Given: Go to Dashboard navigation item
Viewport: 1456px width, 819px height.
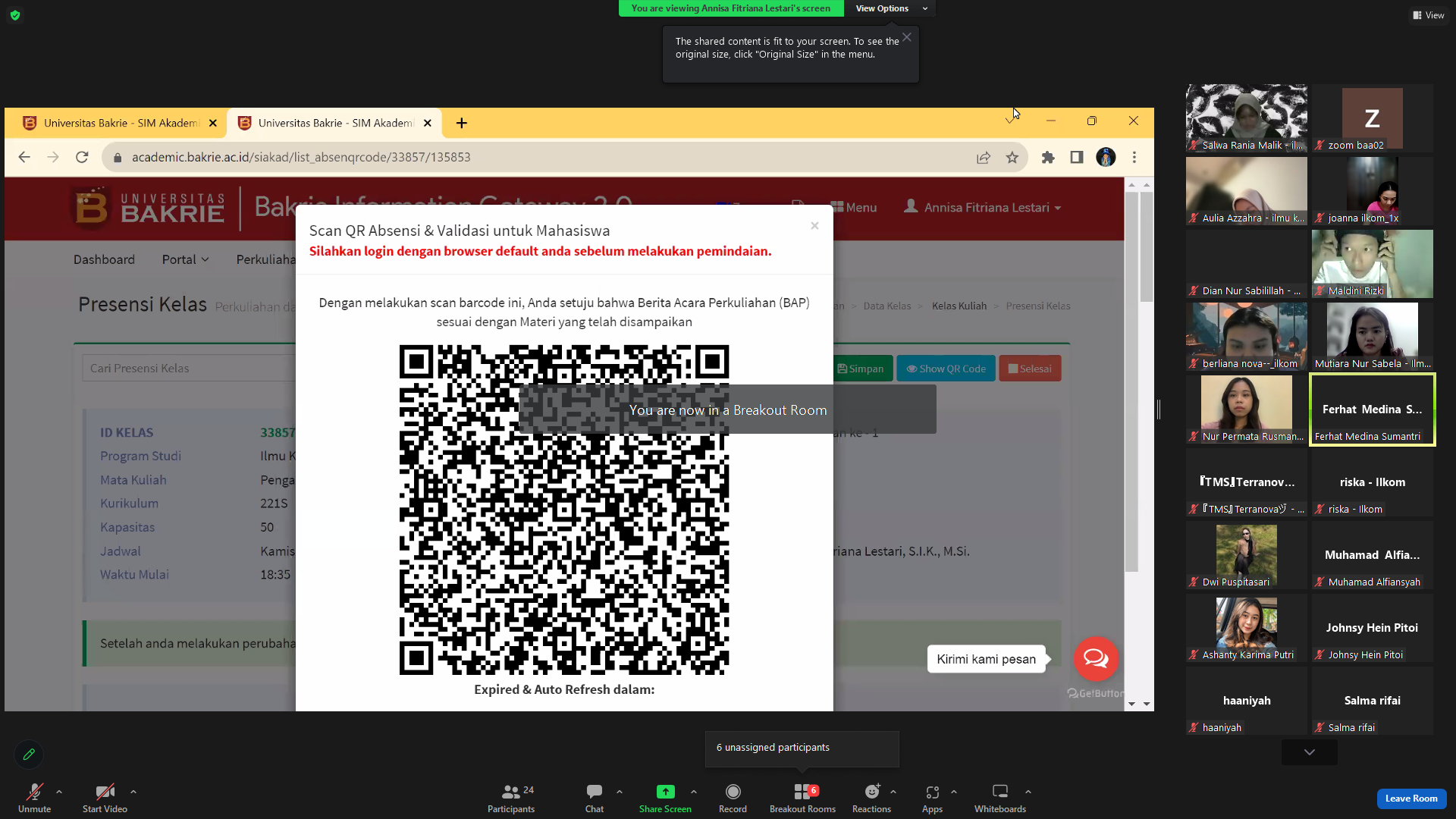Looking at the screenshot, I should click(x=104, y=259).
